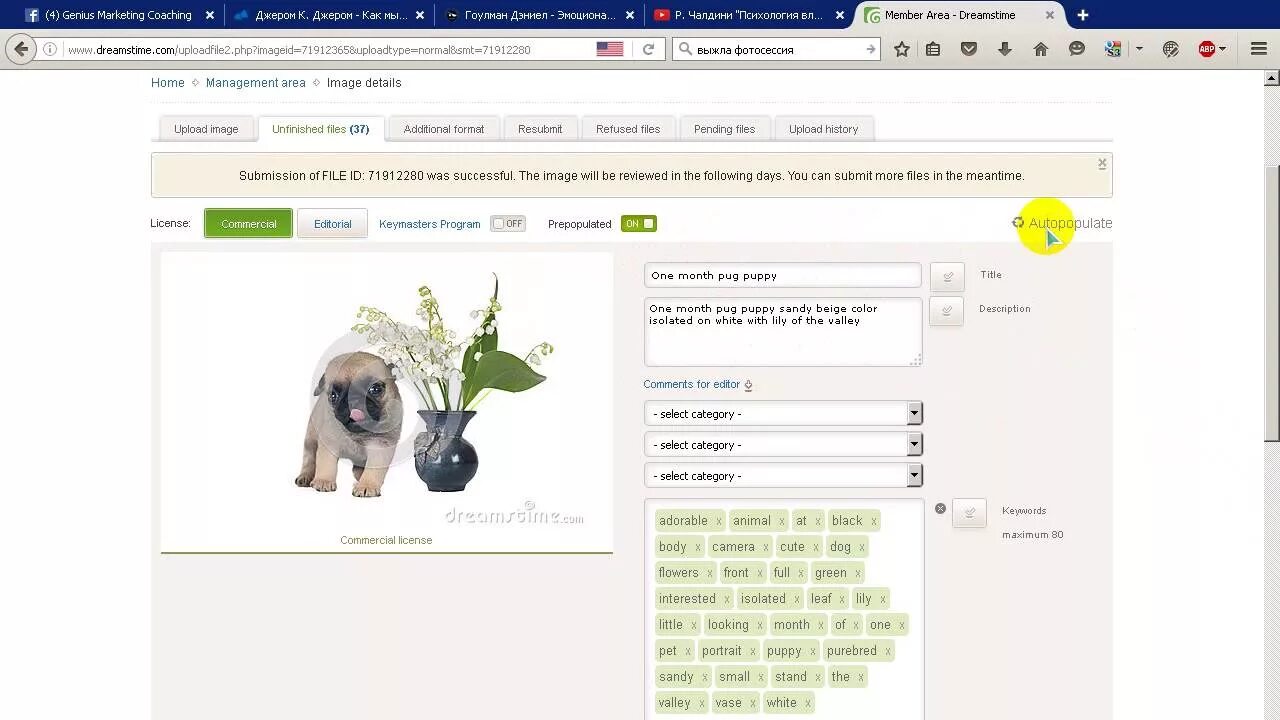Open the Unfinished files (37) tab
Viewport: 1280px width, 720px height.
click(320, 129)
